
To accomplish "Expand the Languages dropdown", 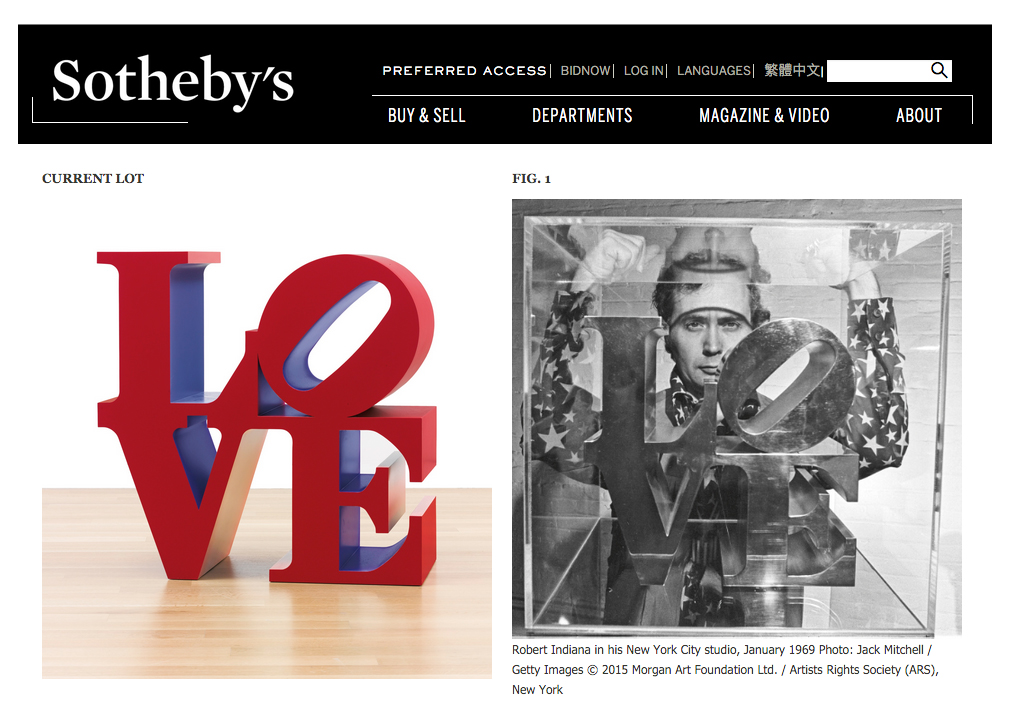I will [x=713, y=71].
